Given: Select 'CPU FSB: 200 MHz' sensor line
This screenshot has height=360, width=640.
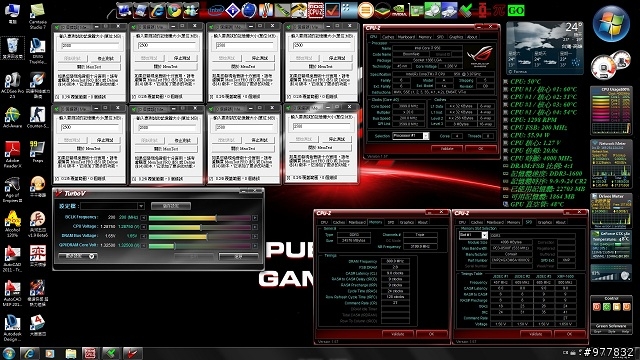Looking at the screenshot, I should point(538,127).
